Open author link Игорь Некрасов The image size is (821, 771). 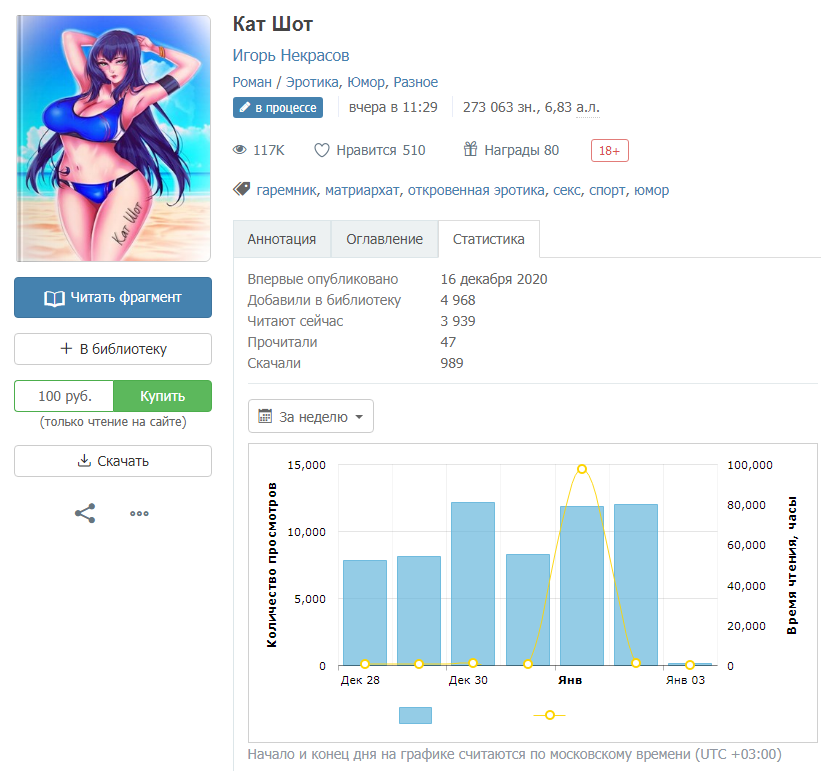point(291,55)
